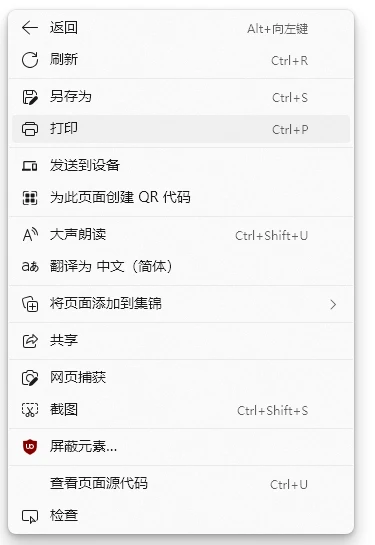Screen dimensions: 375x545
Task: Click the add to collections icon
Action: (x=30, y=304)
